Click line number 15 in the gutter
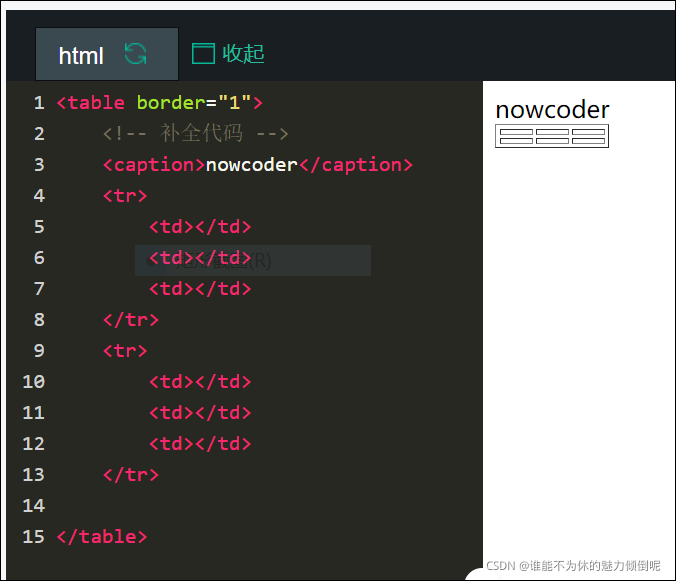Screen dimensions: 676x581 coord(34,537)
